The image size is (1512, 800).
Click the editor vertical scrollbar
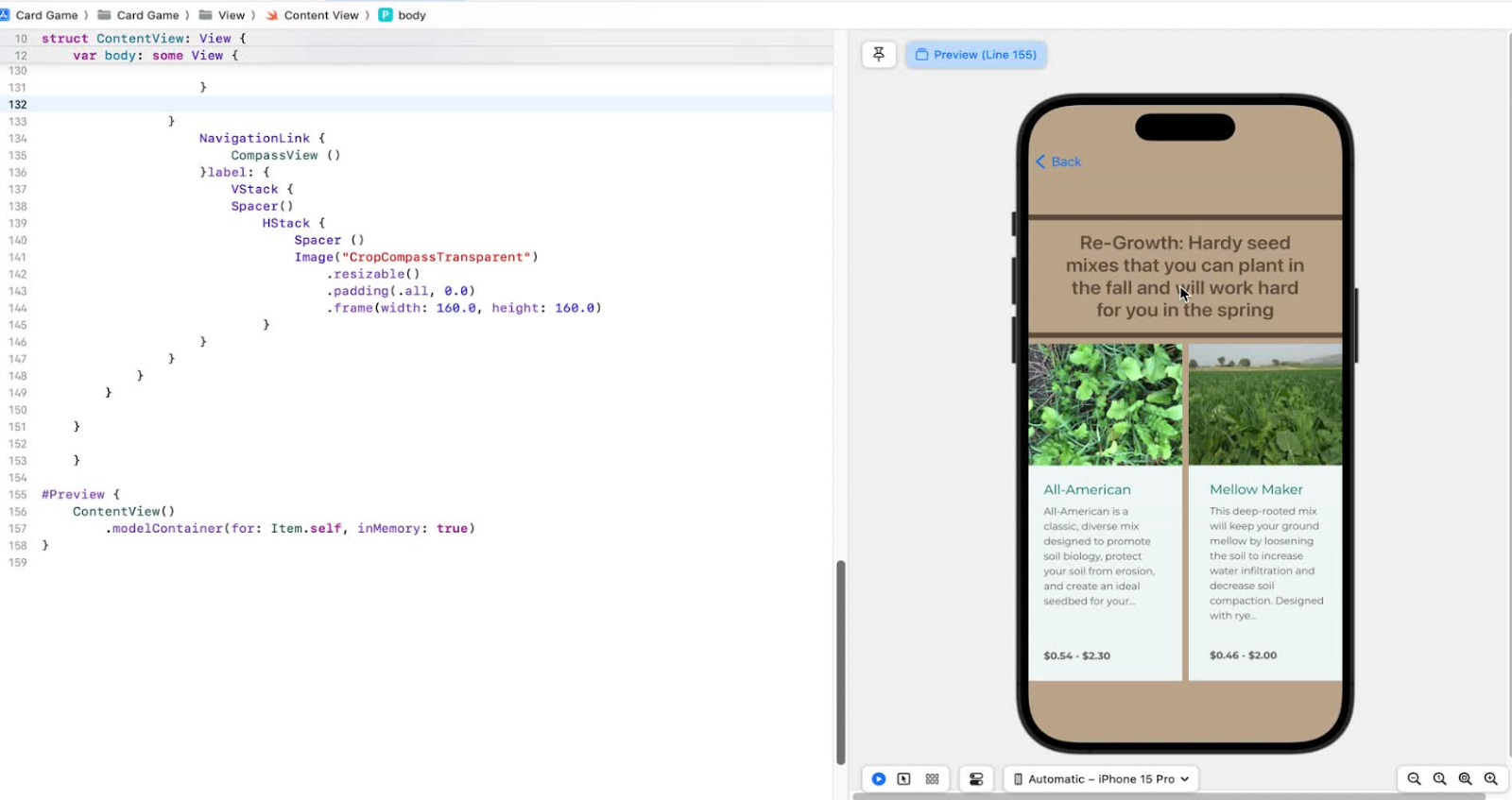[840, 662]
